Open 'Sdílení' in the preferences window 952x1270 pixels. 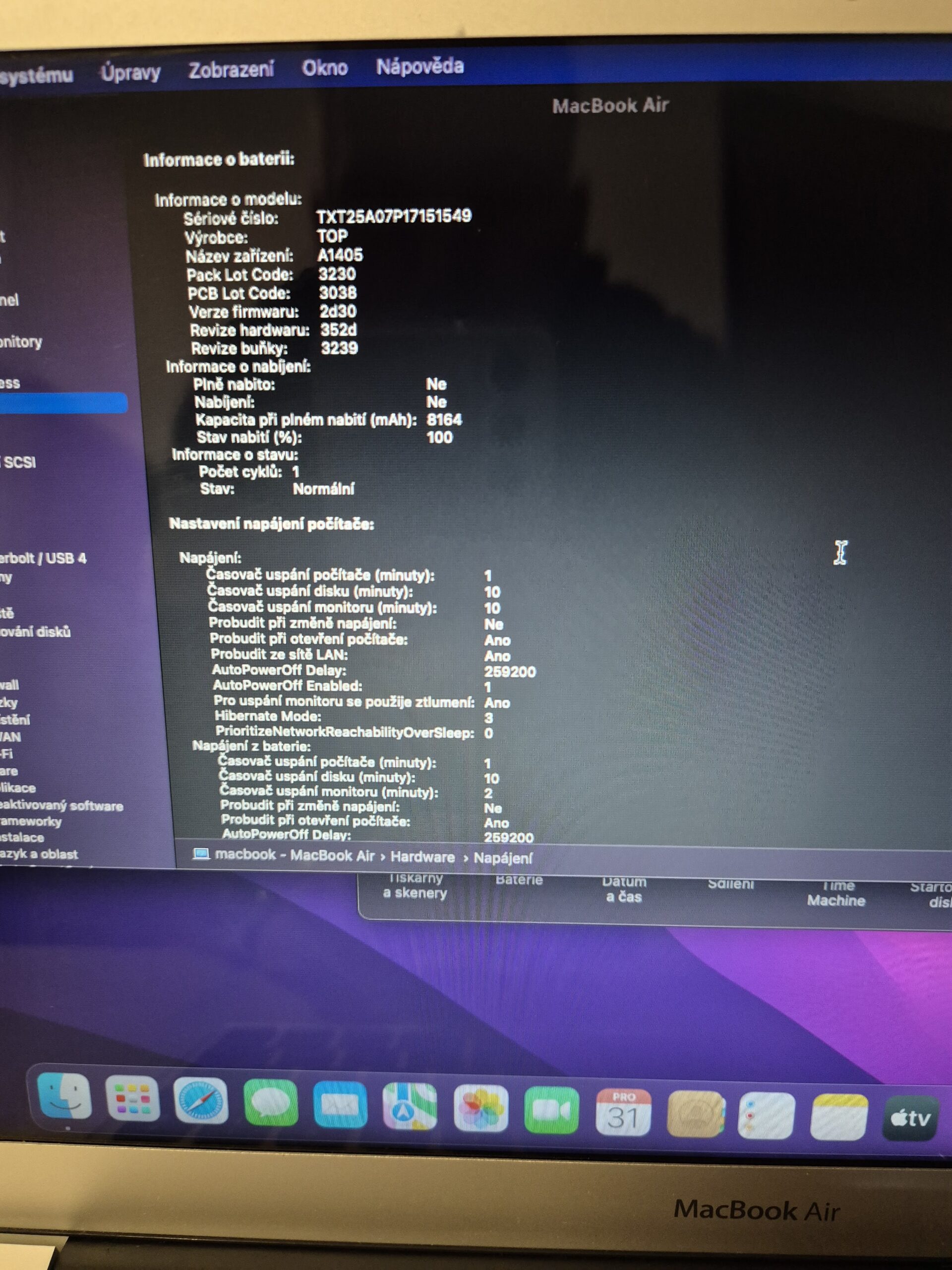pos(730,884)
